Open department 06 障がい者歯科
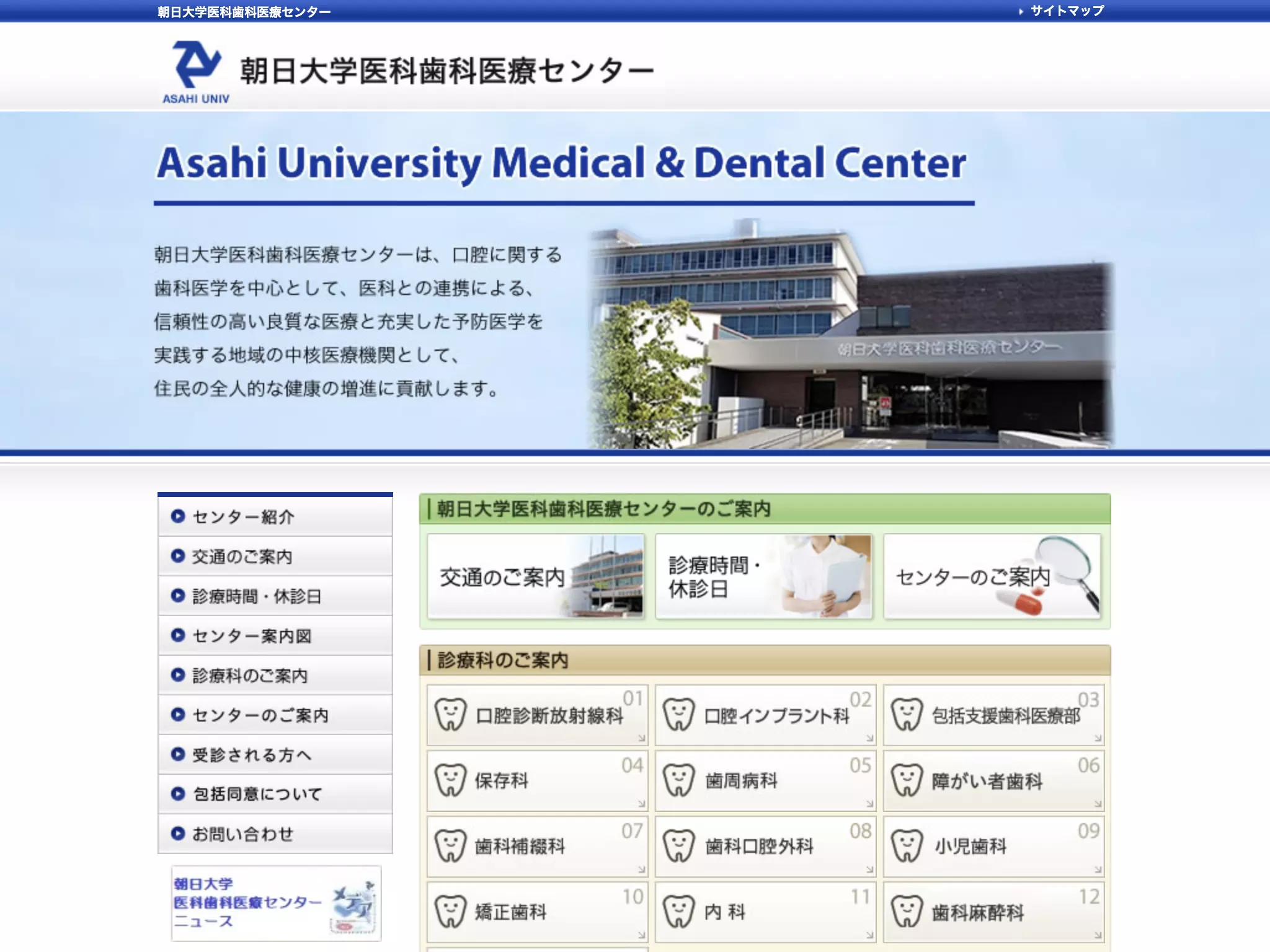1270x952 pixels. (x=993, y=780)
